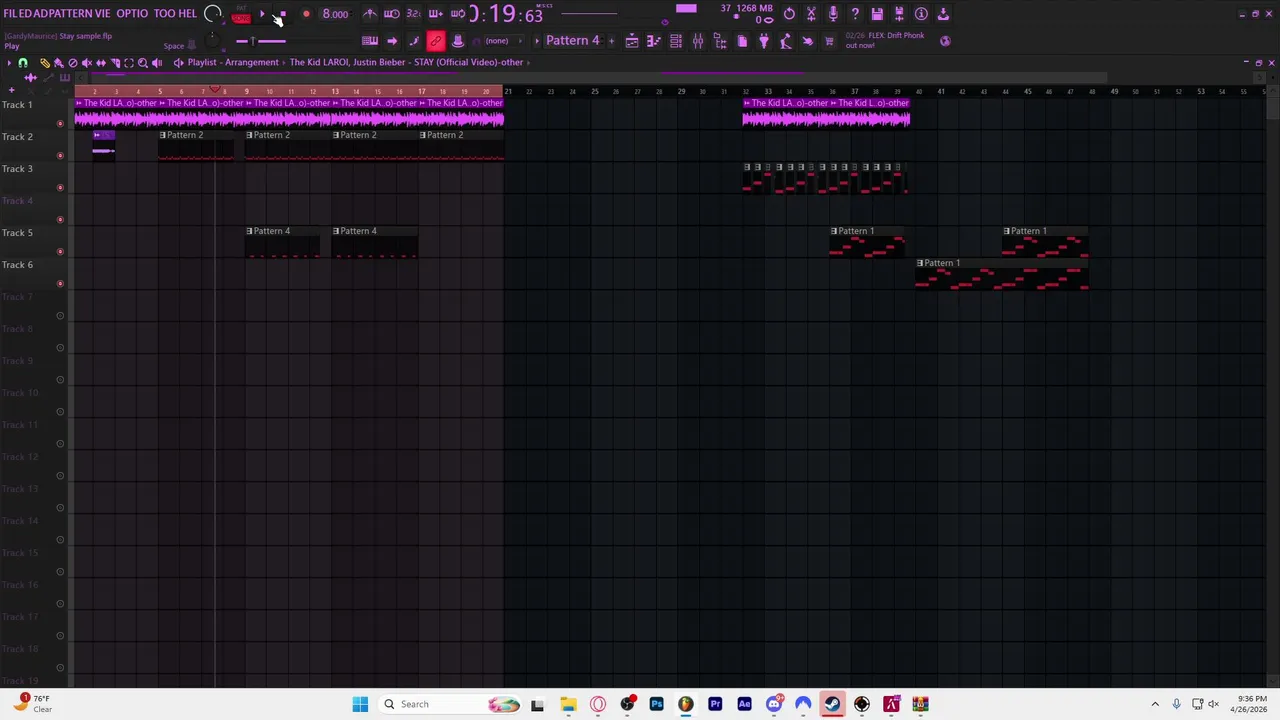Open Photoshop from the taskbar
Screen dimensions: 1280x720
point(657,704)
